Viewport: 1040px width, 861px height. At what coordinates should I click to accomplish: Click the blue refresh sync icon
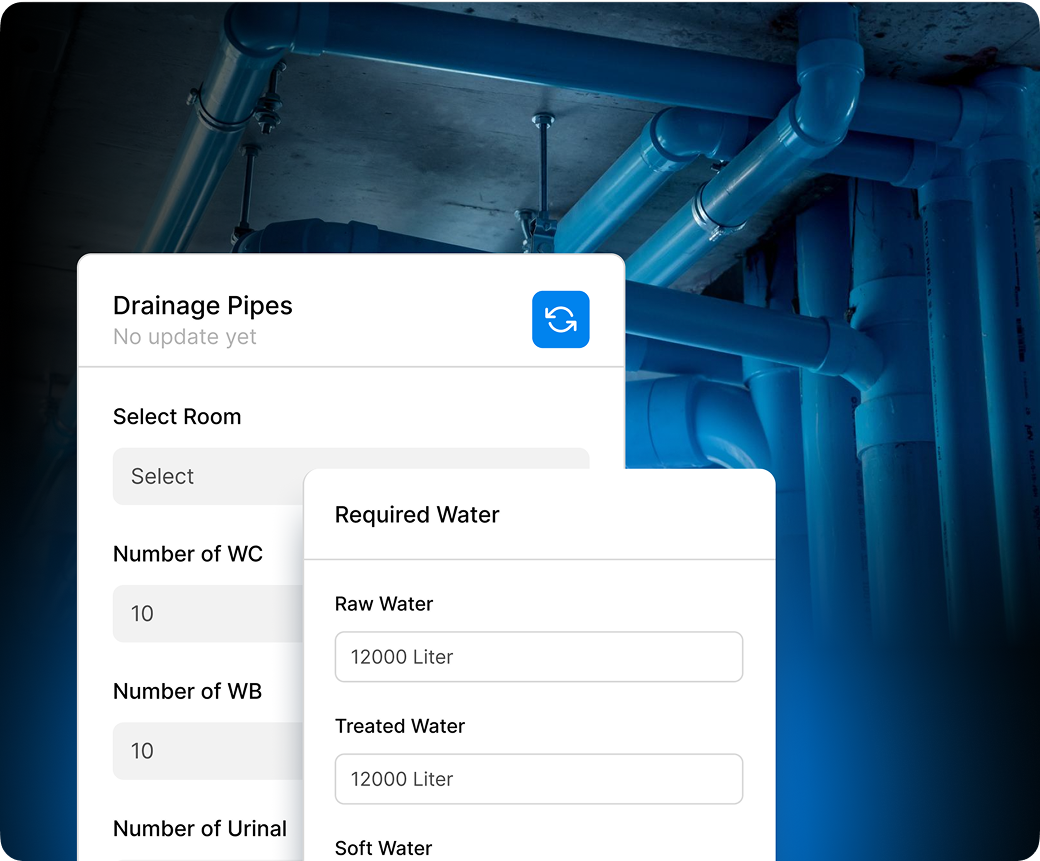[x=560, y=320]
